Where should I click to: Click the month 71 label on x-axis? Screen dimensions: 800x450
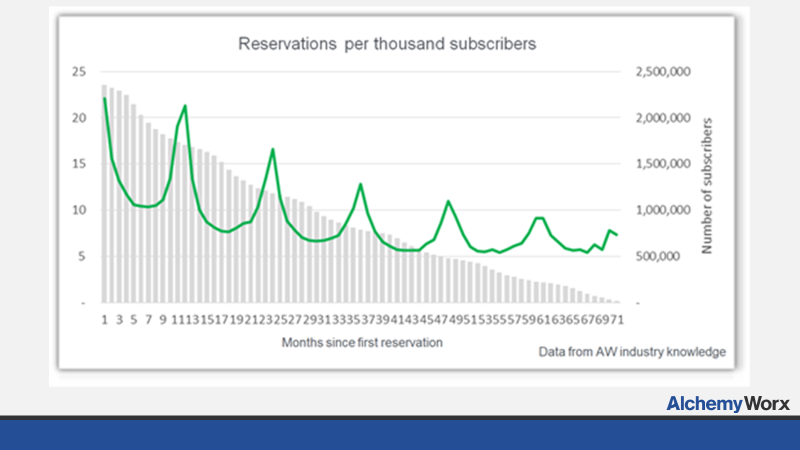[617, 320]
